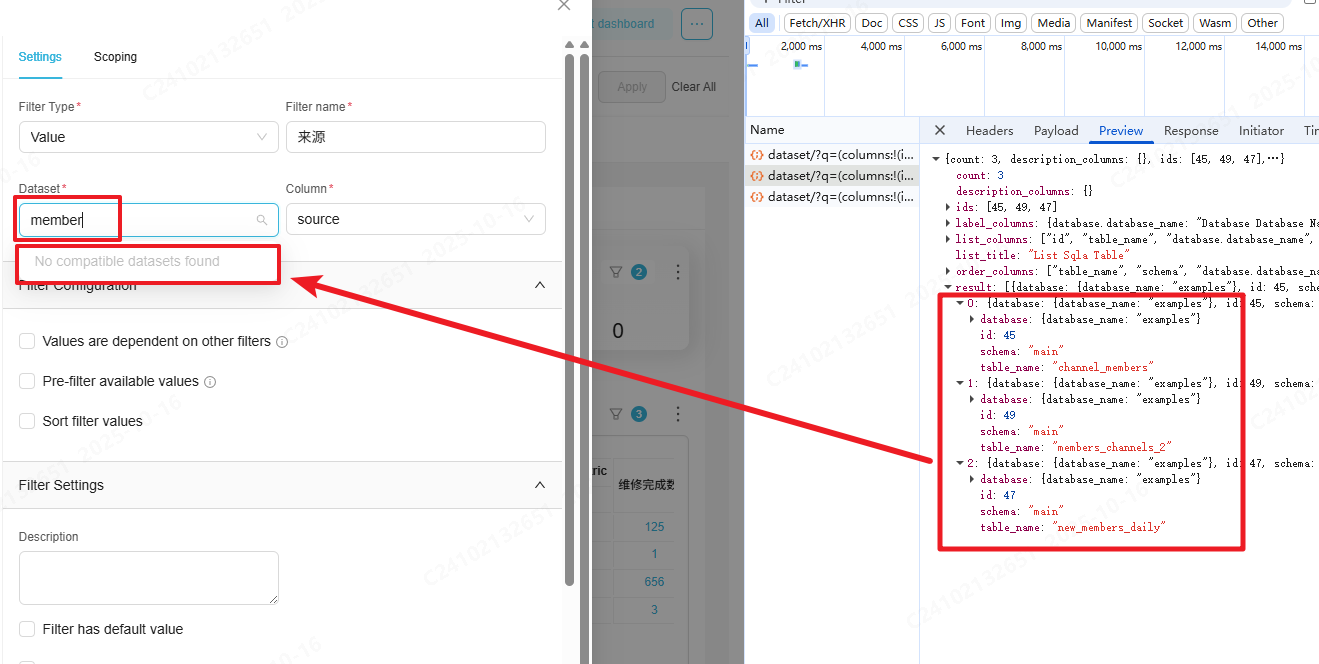Open the Filter Type dropdown showing Value
The height and width of the screenshot is (664, 1319).
tap(148, 137)
